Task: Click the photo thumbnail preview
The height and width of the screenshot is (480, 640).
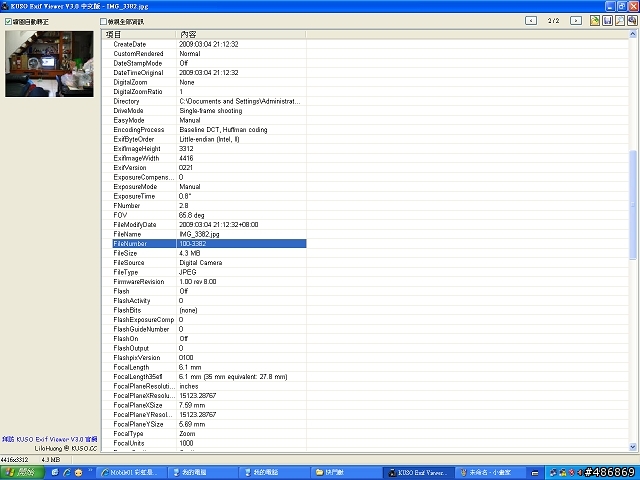Action: [49, 64]
